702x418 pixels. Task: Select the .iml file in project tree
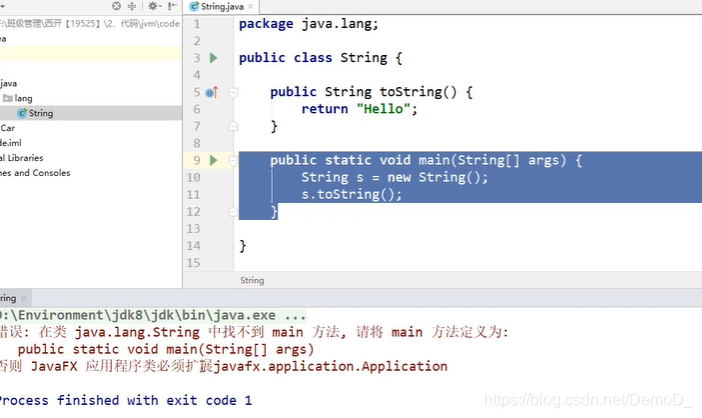click(x=11, y=143)
